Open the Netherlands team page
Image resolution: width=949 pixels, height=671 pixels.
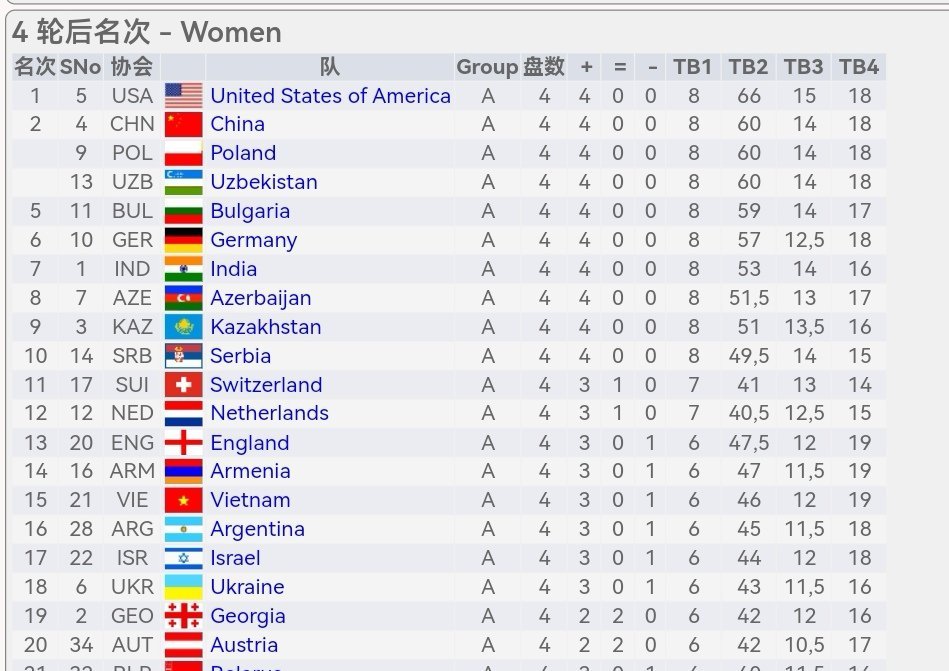point(269,413)
